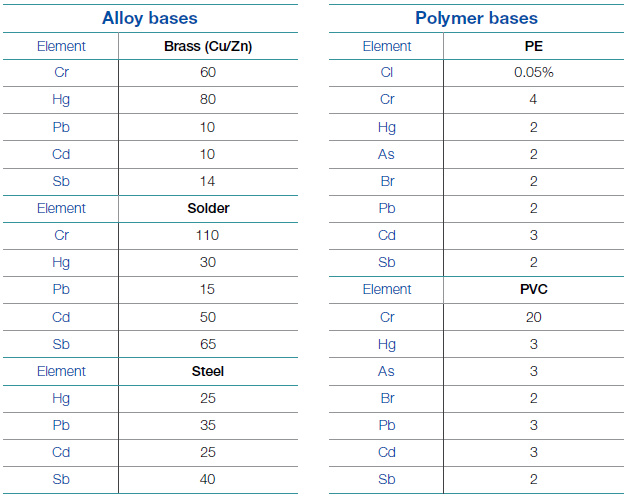Click the Cl element cell under PE

(387, 72)
